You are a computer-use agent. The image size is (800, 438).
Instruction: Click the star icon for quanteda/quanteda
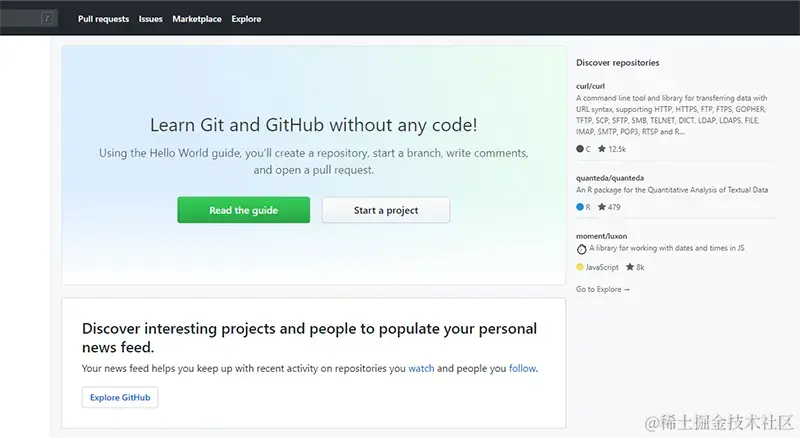pos(602,207)
